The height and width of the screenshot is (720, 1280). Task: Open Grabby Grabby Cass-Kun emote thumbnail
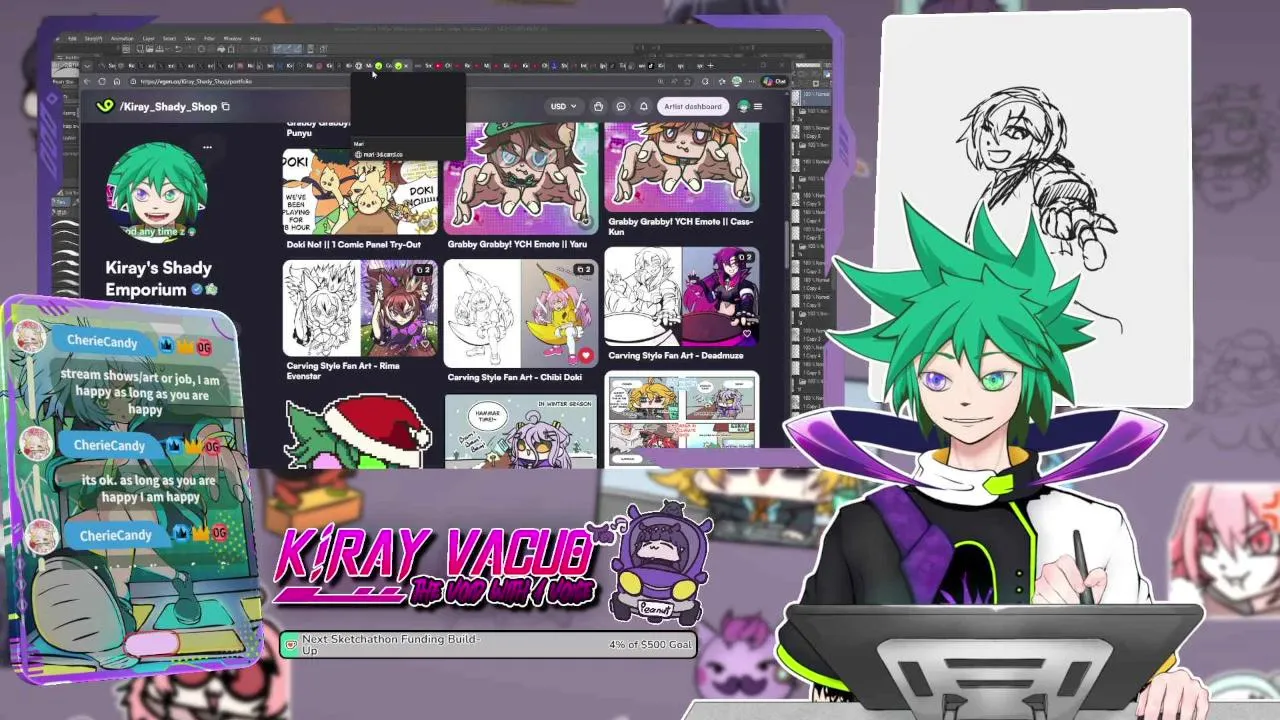(682, 167)
